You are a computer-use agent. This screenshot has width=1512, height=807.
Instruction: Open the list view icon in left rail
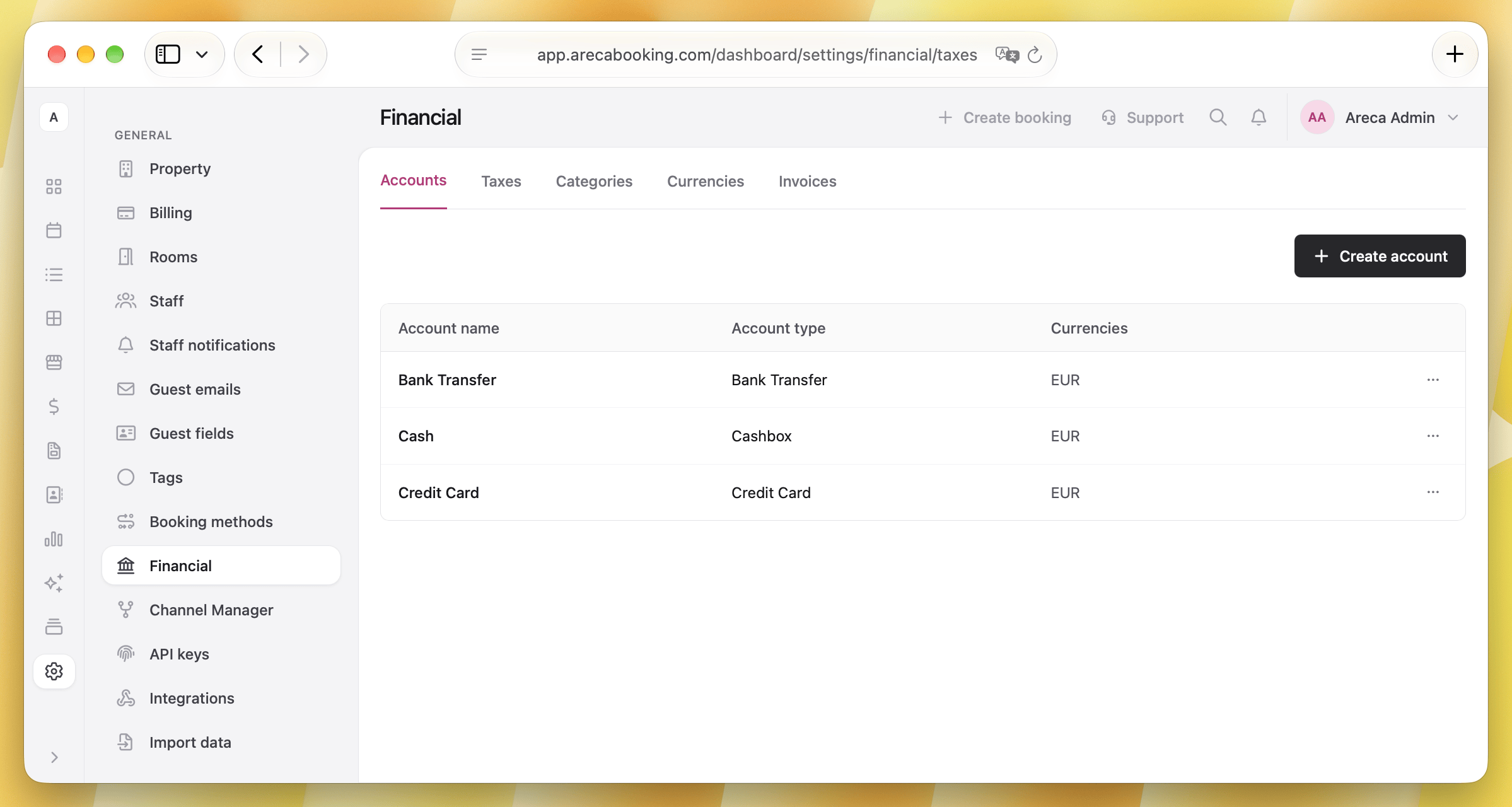click(x=54, y=274)
